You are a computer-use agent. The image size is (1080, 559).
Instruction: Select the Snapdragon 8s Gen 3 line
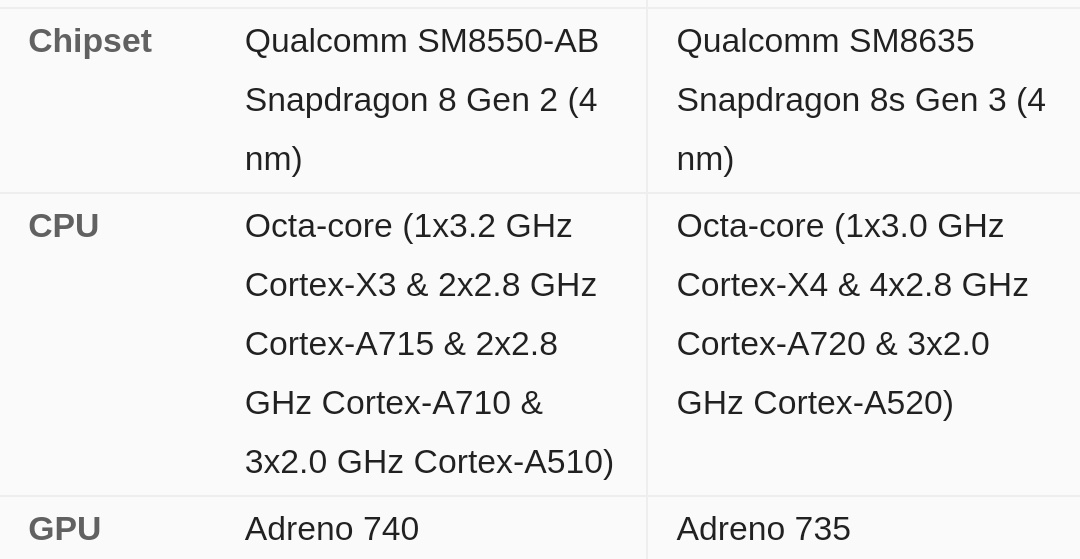860,100
